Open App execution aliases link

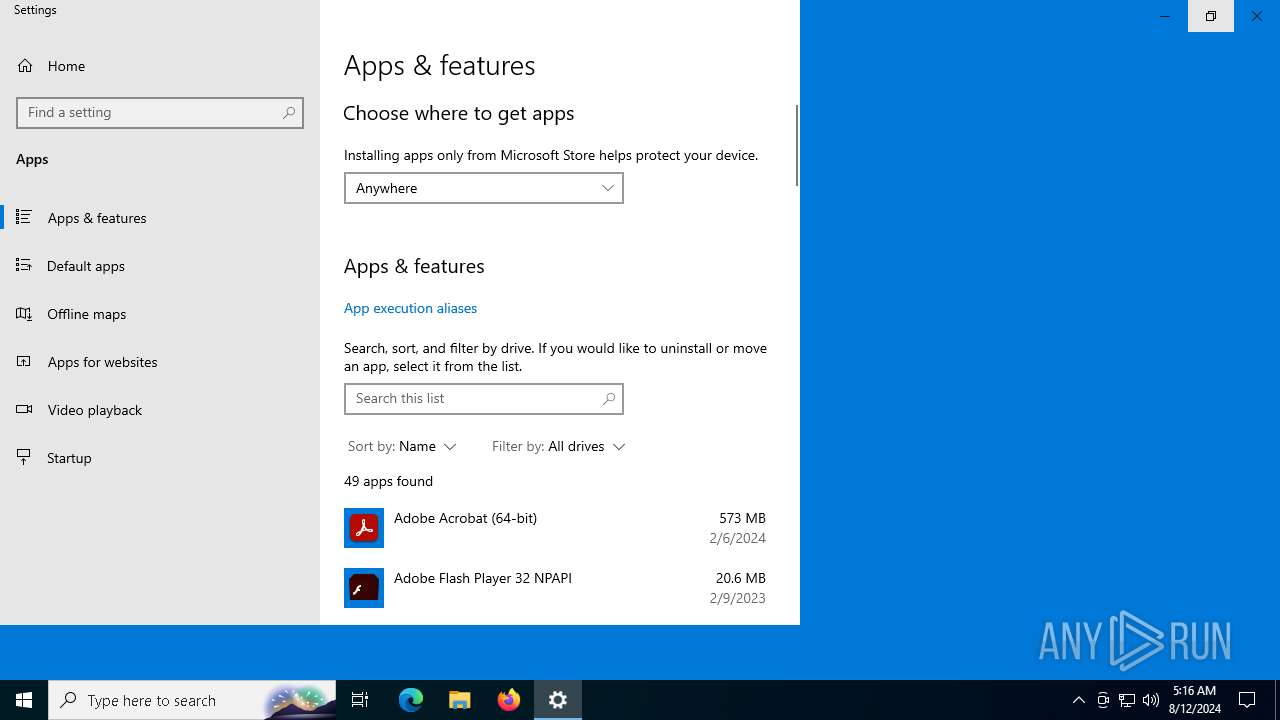[x=410, y=308]
